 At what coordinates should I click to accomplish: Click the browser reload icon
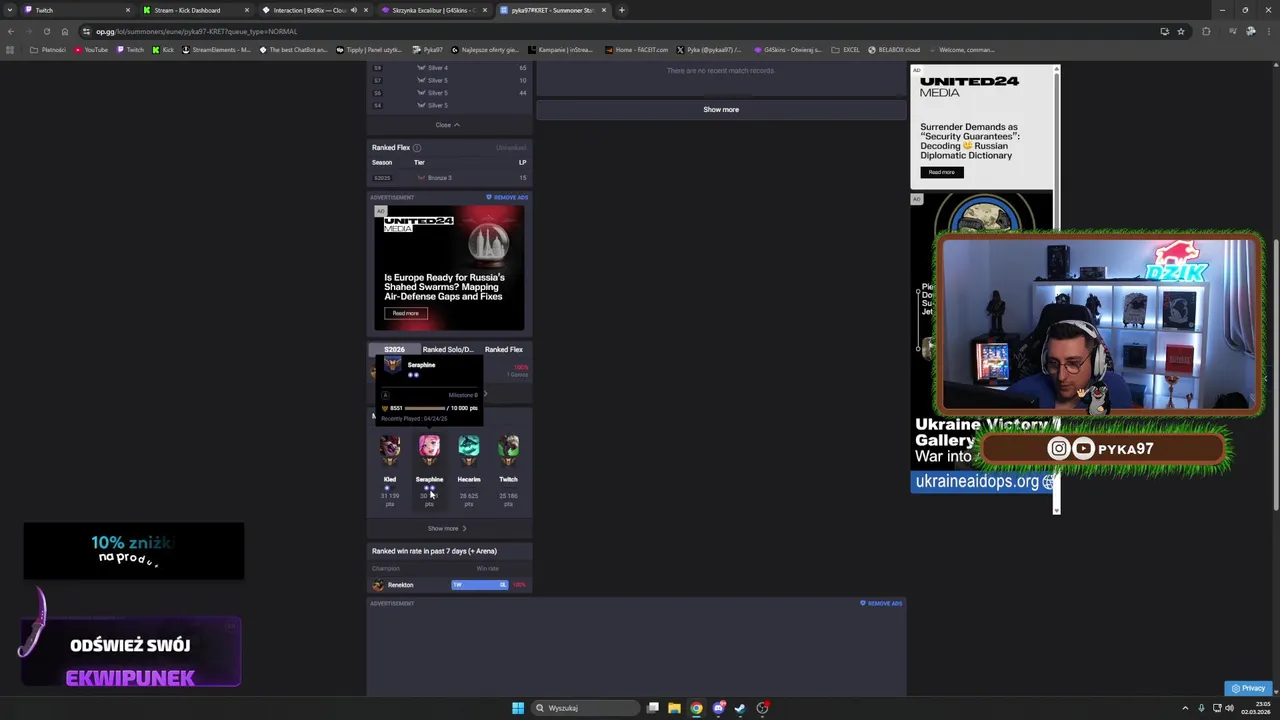pos(46,31)
